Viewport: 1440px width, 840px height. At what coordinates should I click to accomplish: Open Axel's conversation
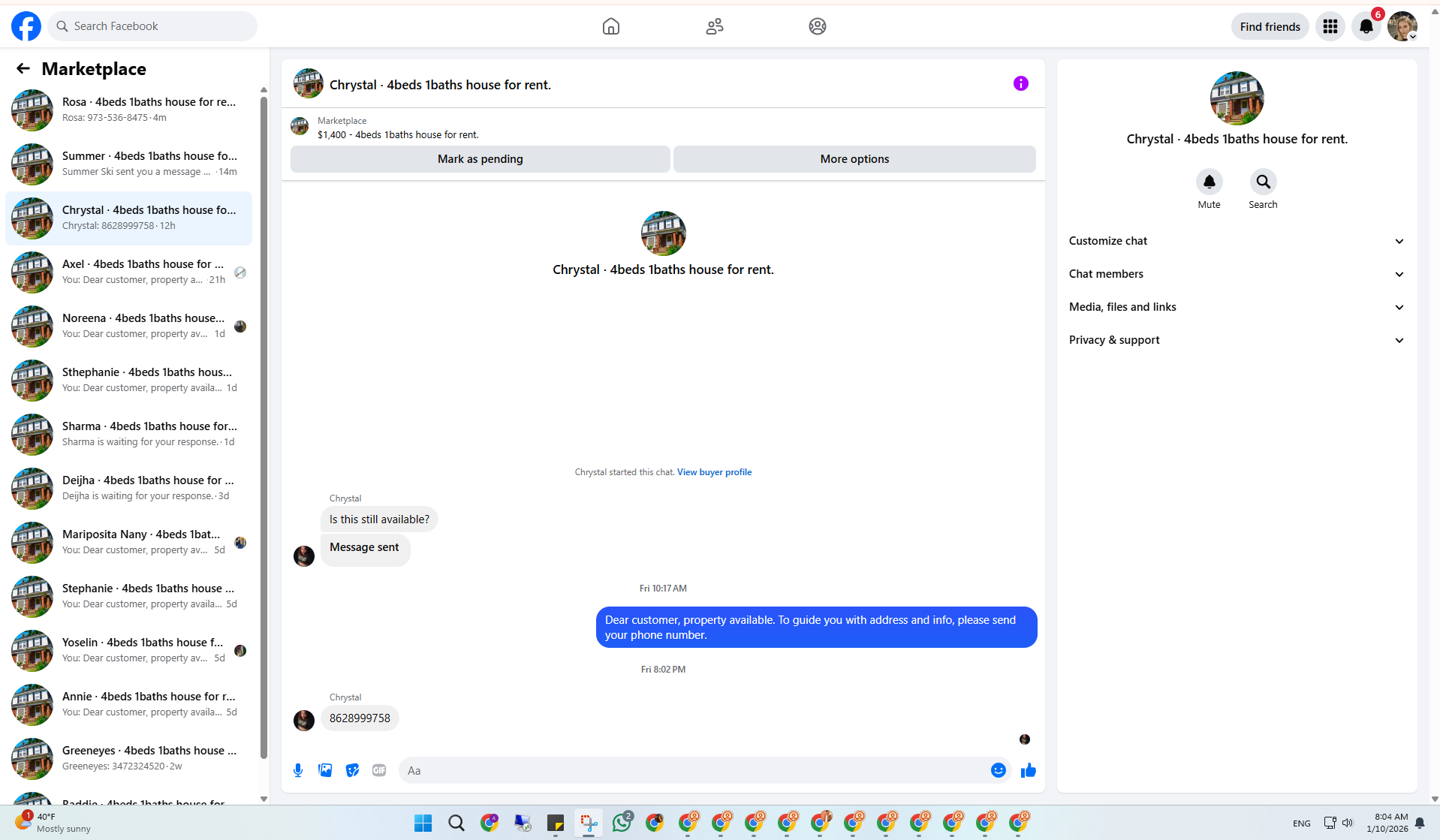tap(129, 272)
